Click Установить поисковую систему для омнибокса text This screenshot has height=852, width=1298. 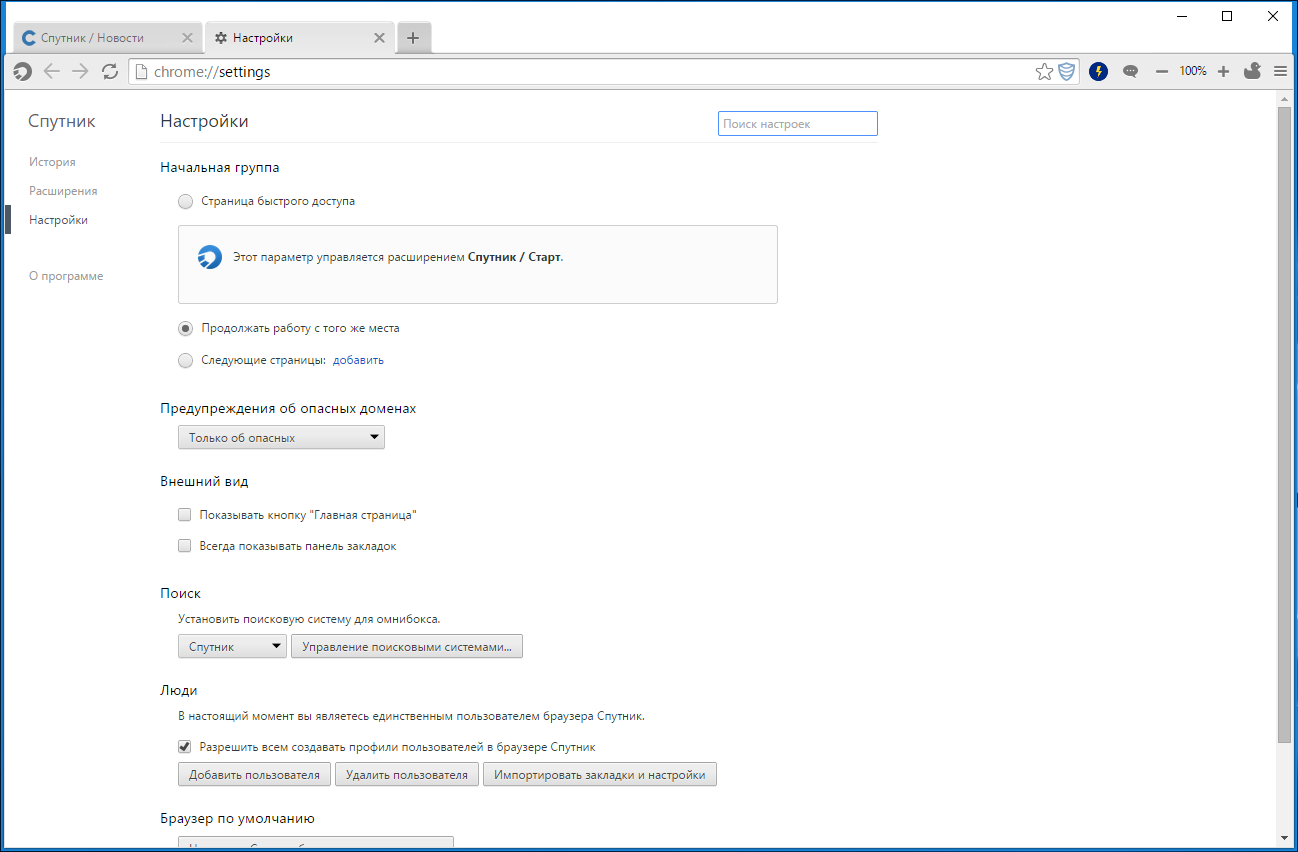click(x=309, y=619)
